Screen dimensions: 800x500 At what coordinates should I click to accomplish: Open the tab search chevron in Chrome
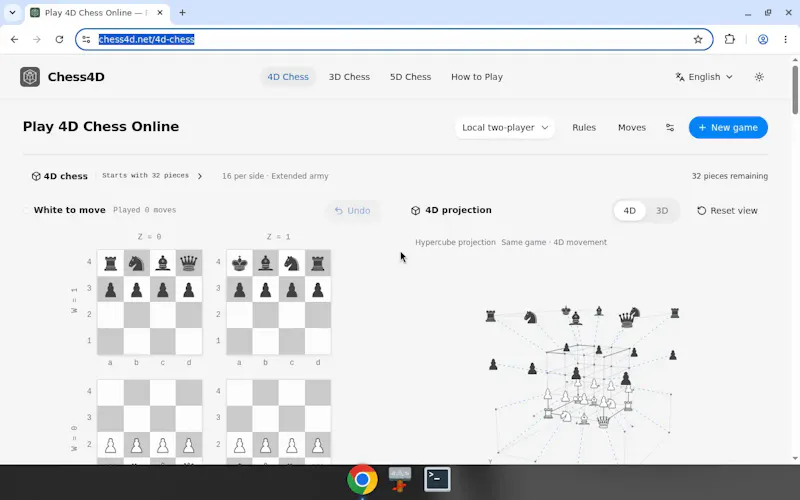(x=12, y=12)
